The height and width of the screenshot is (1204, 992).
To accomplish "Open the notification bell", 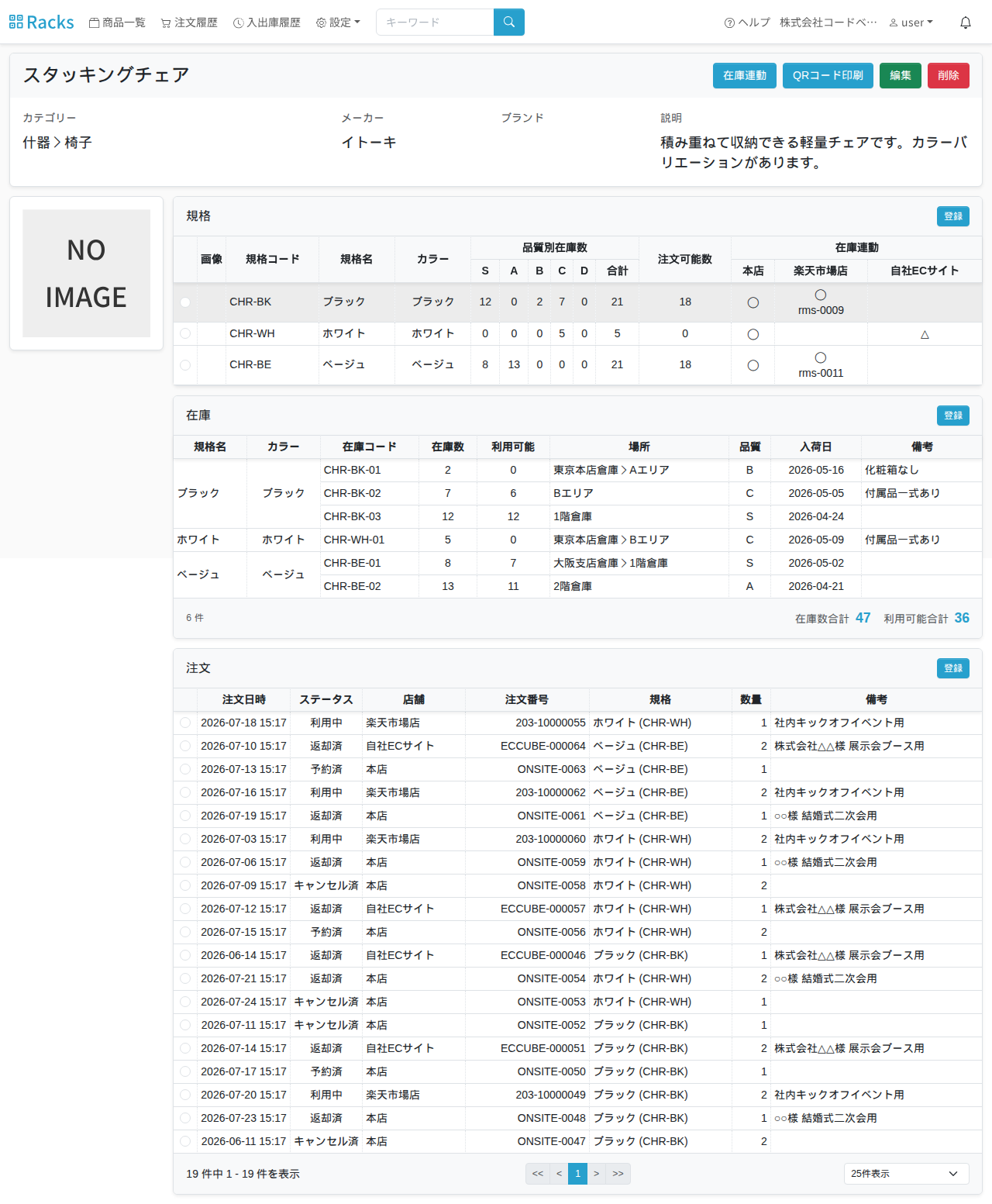I will pyautogui.click(x=966, y=22).
